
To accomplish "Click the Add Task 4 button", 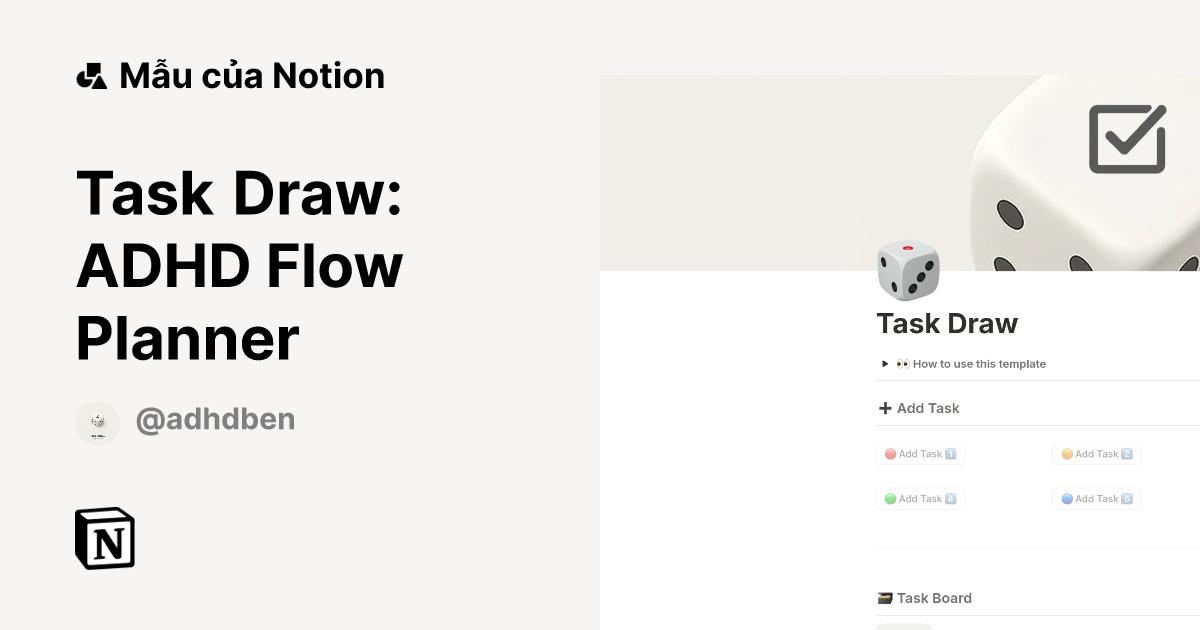I will point(920,498).
